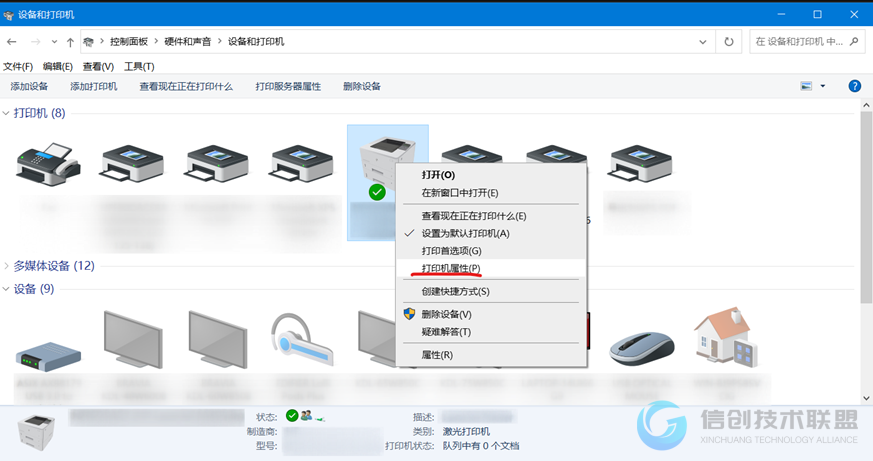Screen dimensions: 873x461
Task: Click the blue help question mark icon
Action: click(x=854, y=86)
